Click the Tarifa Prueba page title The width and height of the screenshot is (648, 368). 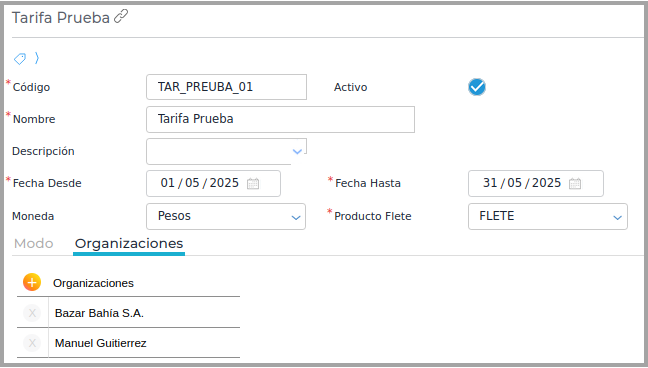(x=61, y=18)
